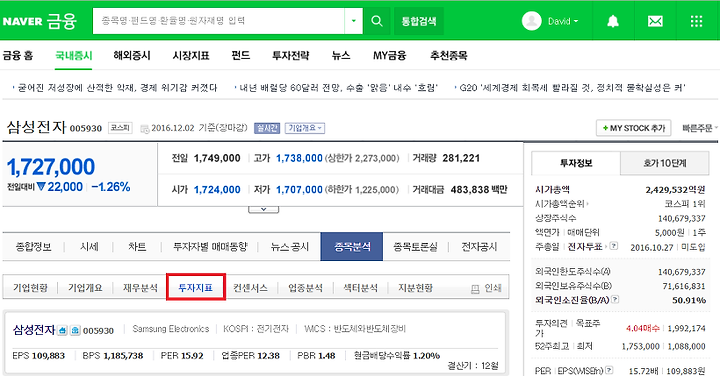Switch to 기업개요 sub-tab
The height and width of the screenshot is (376, 720).
coord(85,288)
